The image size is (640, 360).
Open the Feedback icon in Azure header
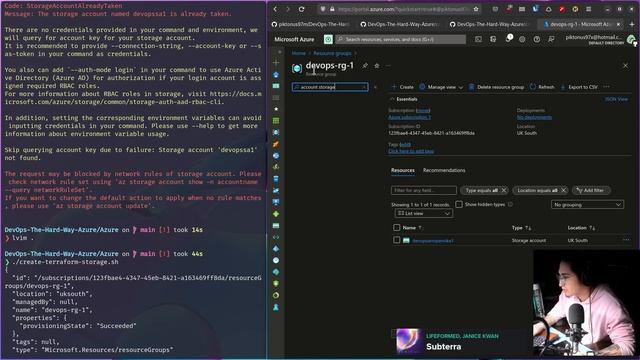coord(551,39)
